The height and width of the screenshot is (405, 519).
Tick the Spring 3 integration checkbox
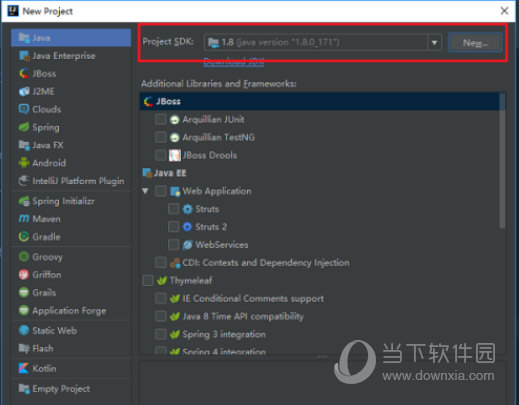pyautogui.click(x=161, y=334)
